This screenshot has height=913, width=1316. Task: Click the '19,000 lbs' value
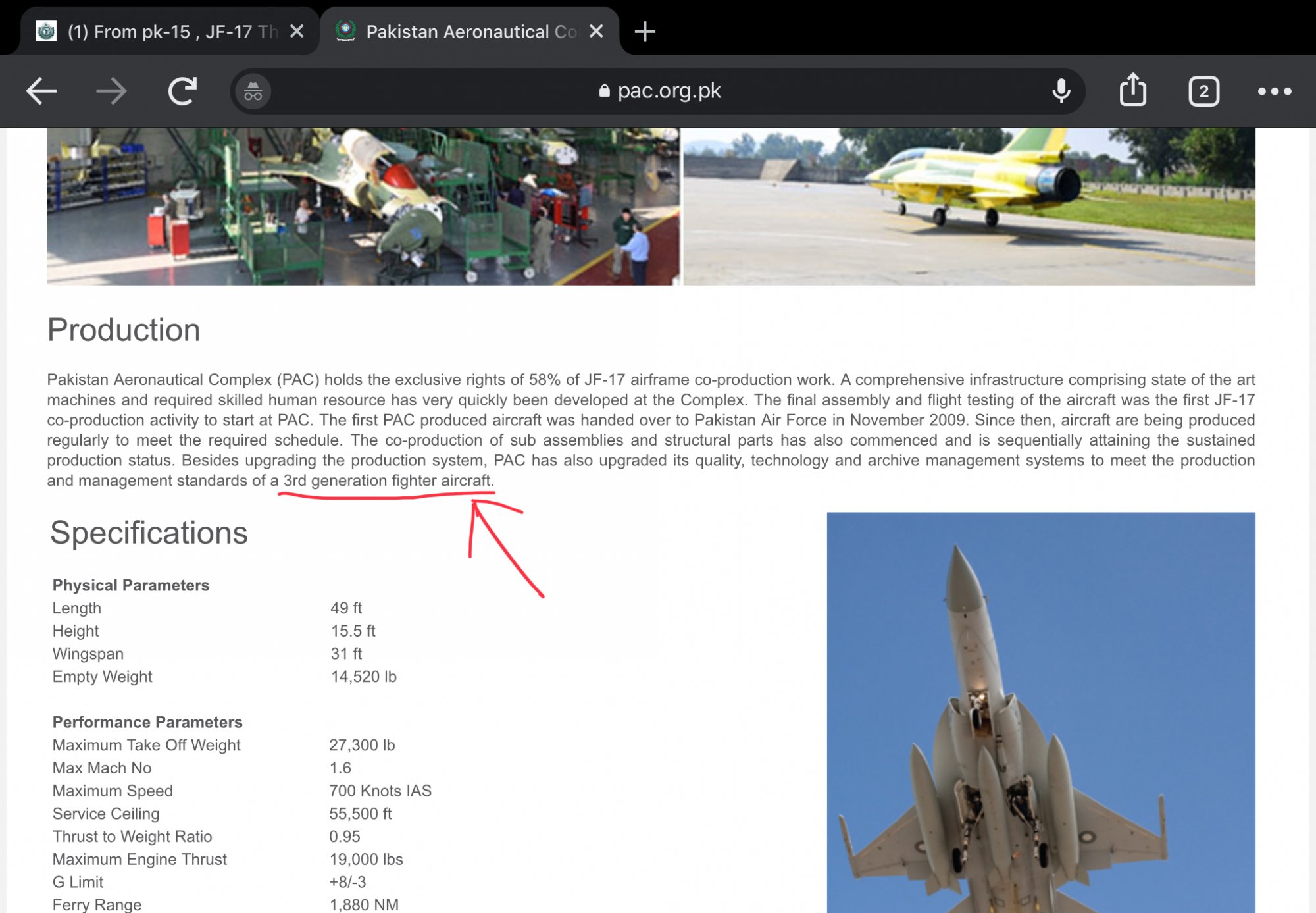pyautogui.click(x=366, y=859)
